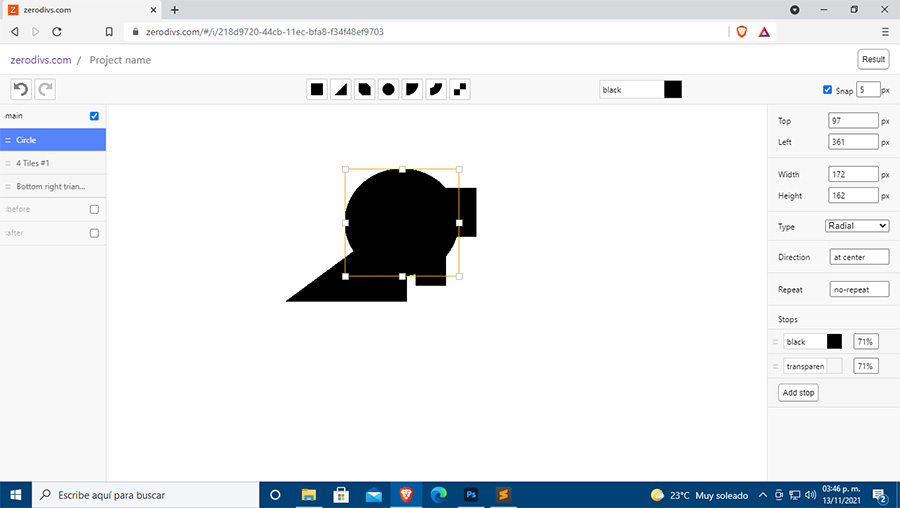Open the zerodivs.com home link
Viewport: 900px width, 508px height.
[41, 60]
